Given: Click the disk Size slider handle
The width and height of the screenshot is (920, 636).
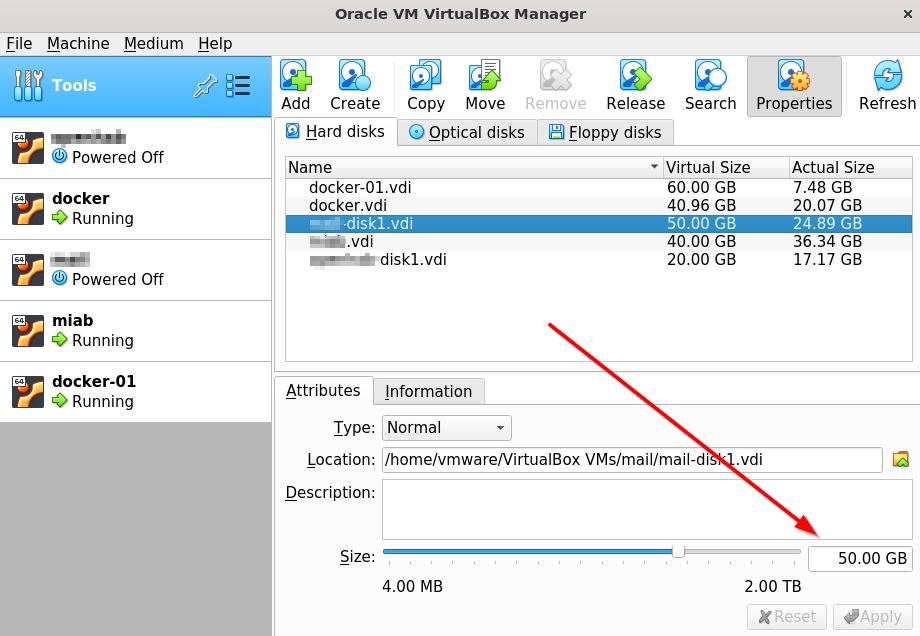Looking at the screenshot, I should (678, 552).
